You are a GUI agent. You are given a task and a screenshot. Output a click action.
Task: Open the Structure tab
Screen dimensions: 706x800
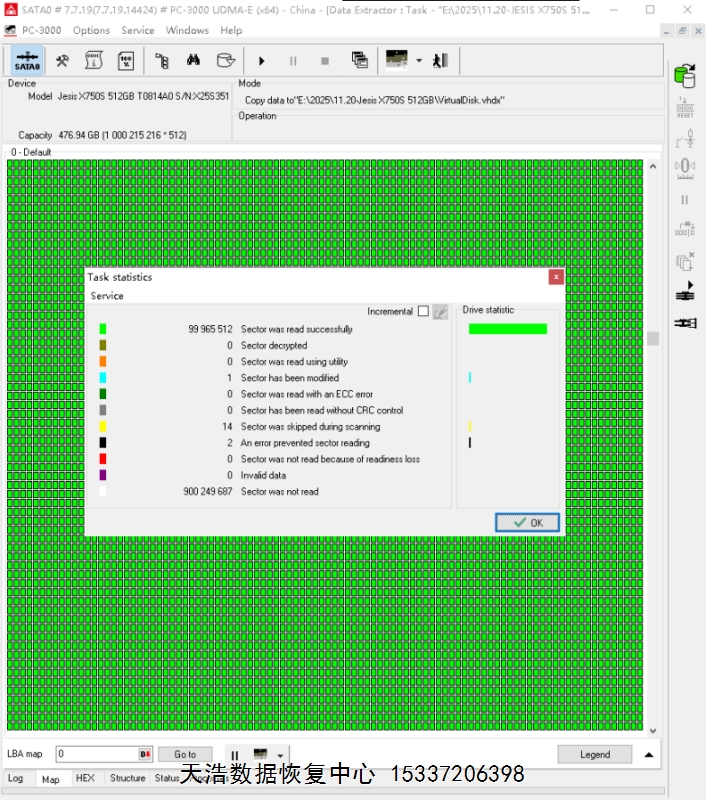coord(127,778)
